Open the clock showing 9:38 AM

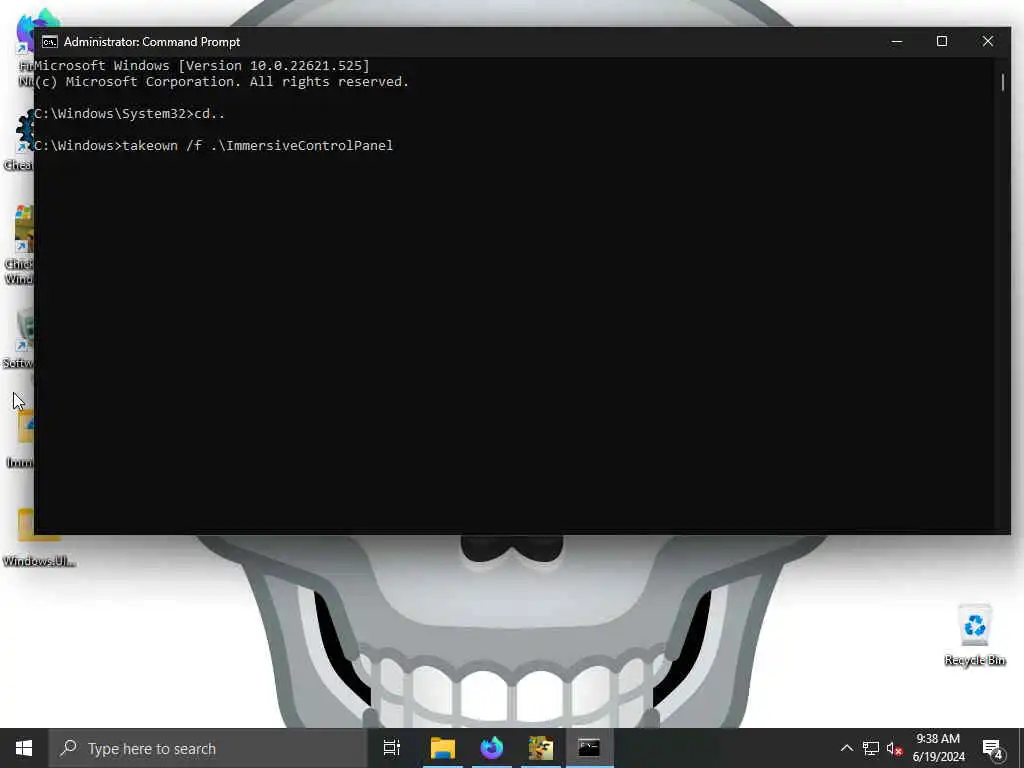pyautogui.click(x=938, y=748)
